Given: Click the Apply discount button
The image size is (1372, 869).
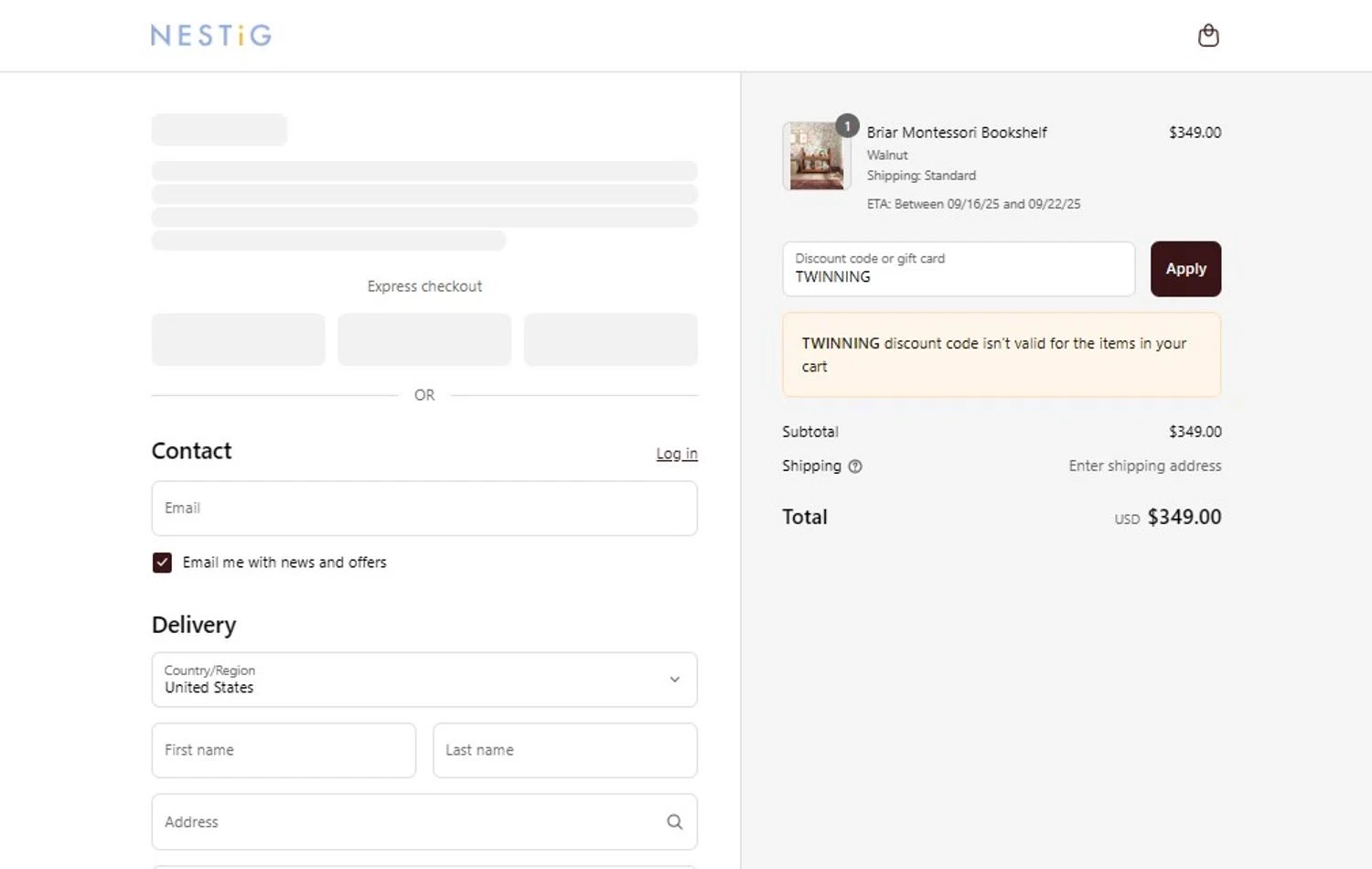Looking at the screenshot, I should tap(1185, 269).
